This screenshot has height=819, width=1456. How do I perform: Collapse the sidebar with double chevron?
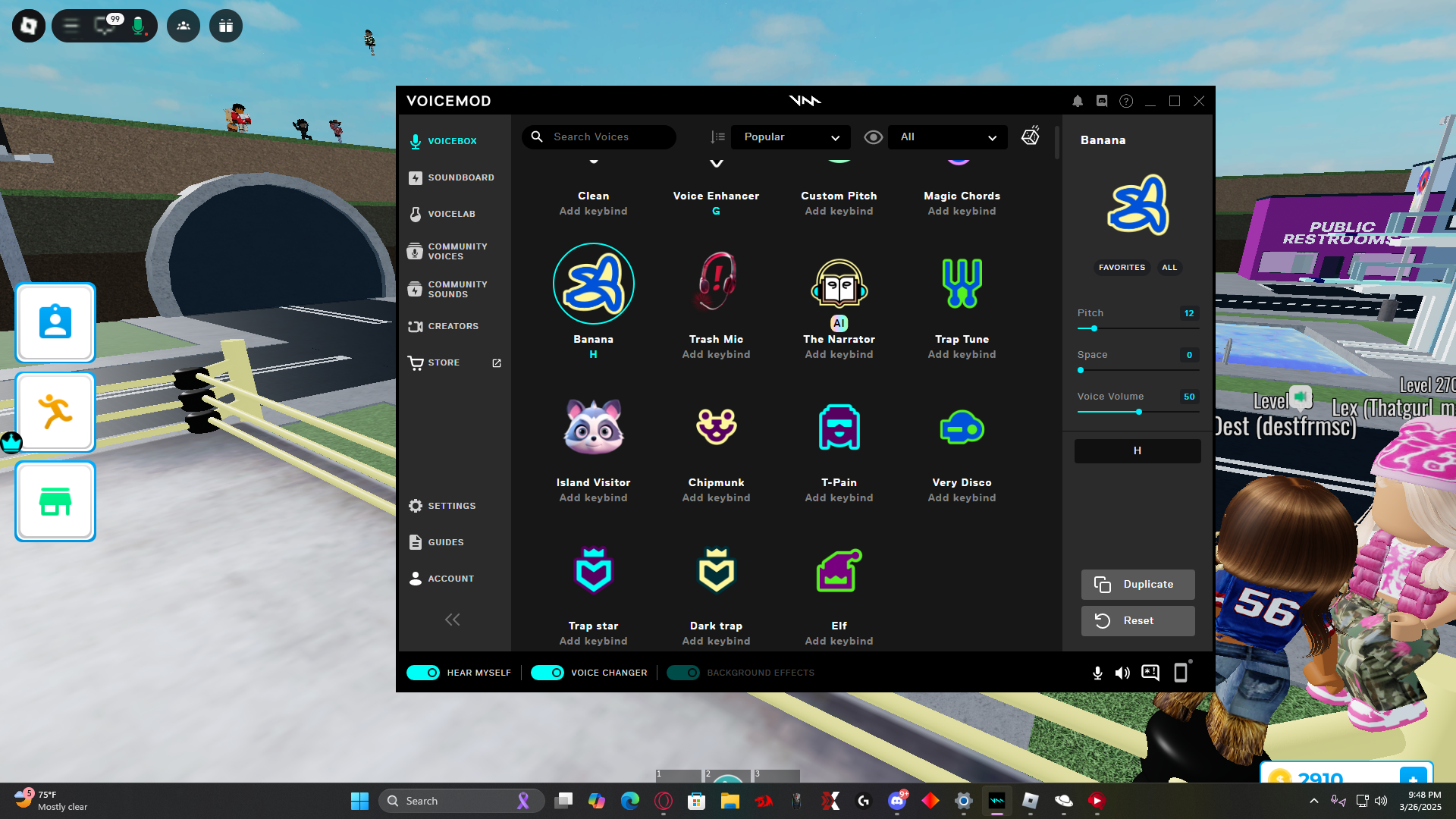(452, 620)
